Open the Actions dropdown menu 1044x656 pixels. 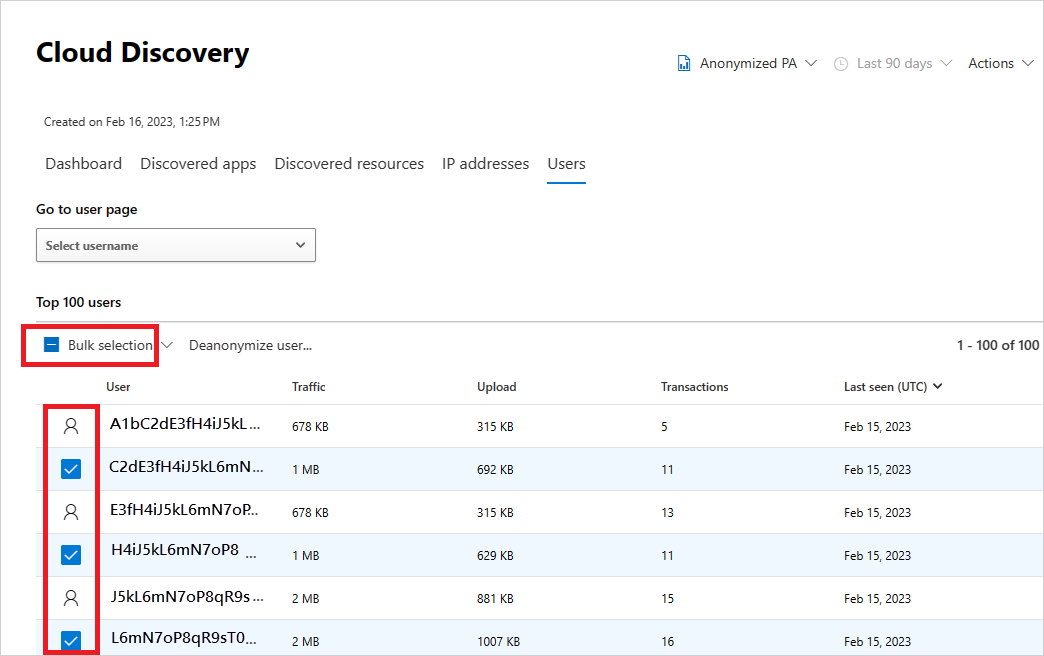pyautogui.click(x=995, y=62)
